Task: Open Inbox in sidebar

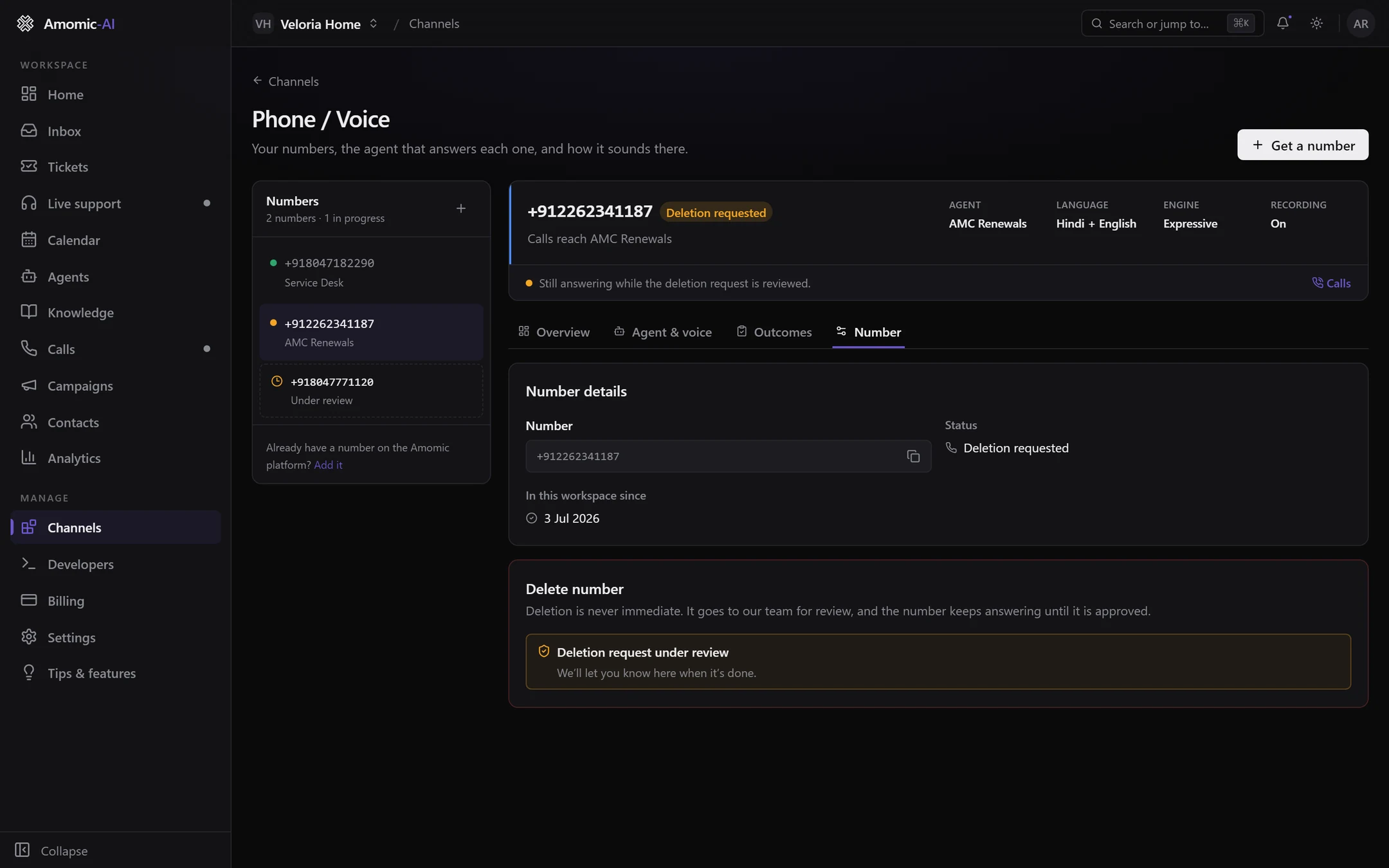Action: (x=116, y=131)
